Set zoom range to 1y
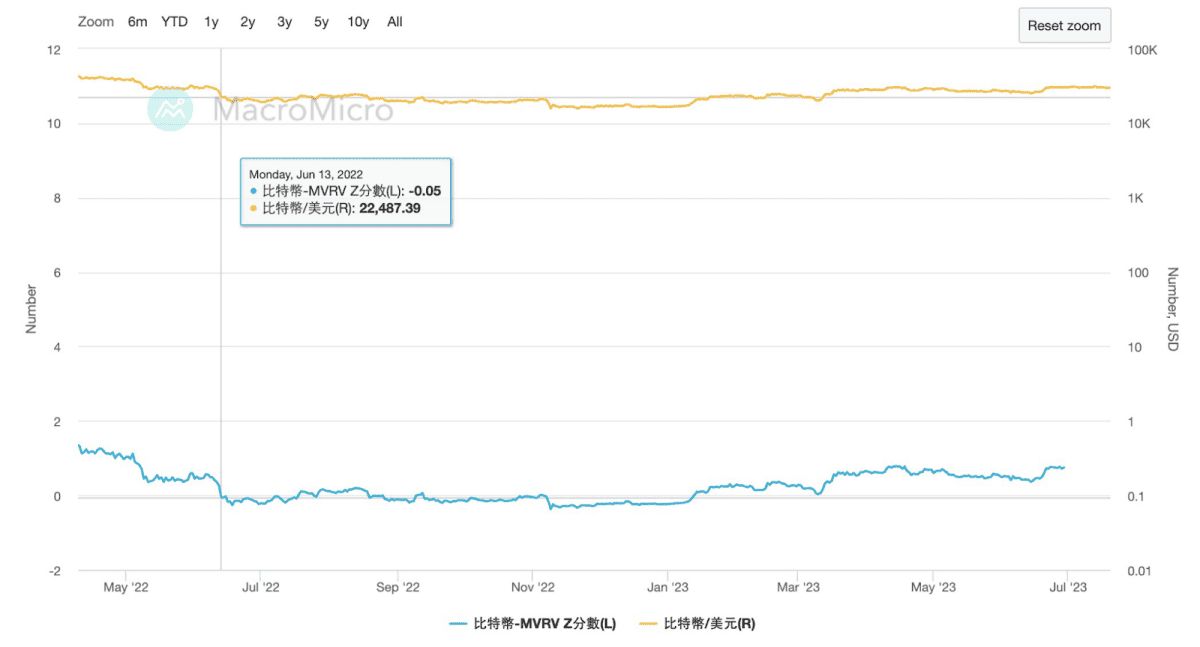The width and height of the screenshot is (1200, 647). 211,22
